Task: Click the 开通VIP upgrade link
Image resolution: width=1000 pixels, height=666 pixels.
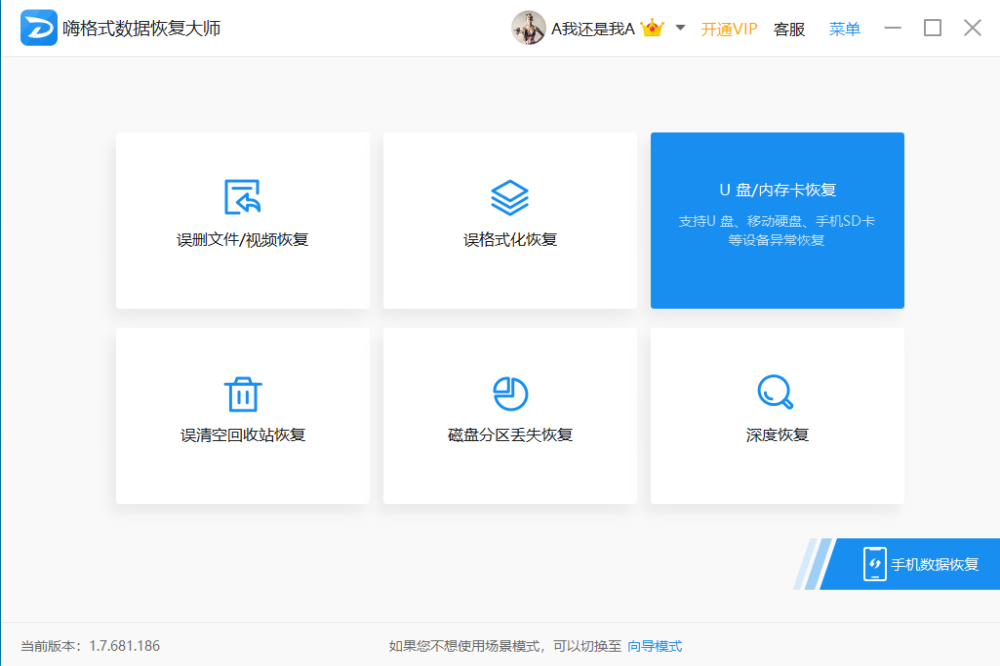Action: (729, 29)
